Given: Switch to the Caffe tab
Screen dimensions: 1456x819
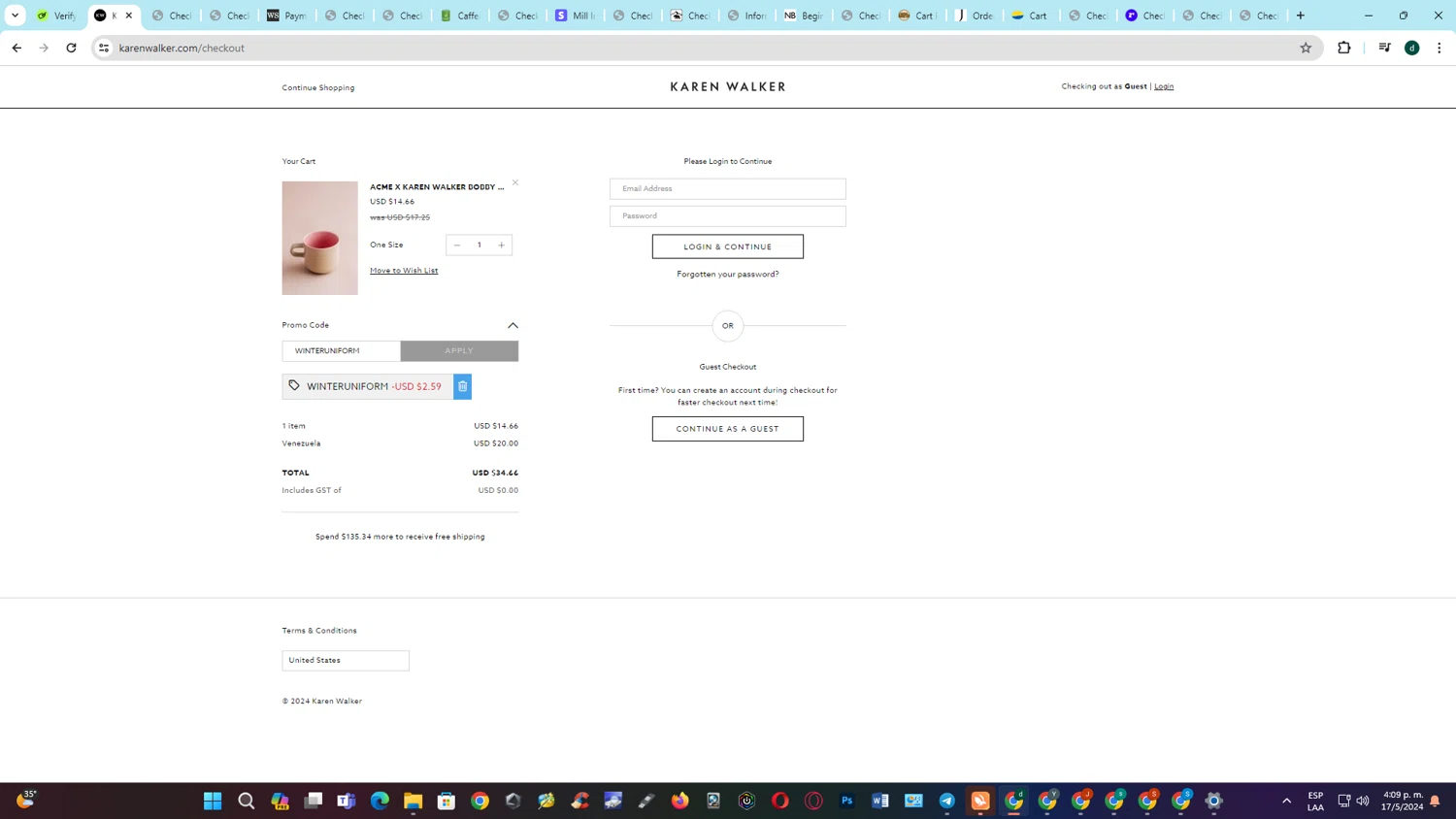Looking at the screenshot, I should [460, 16].
